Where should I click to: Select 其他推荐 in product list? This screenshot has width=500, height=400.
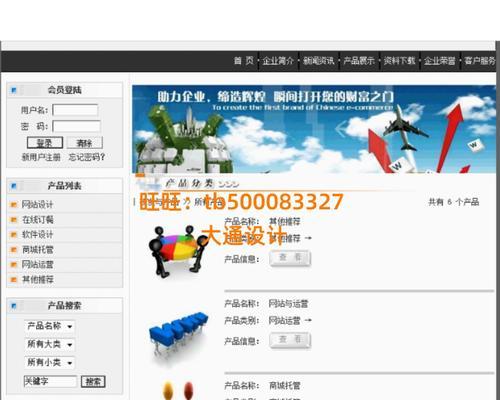tap(37, 279)
